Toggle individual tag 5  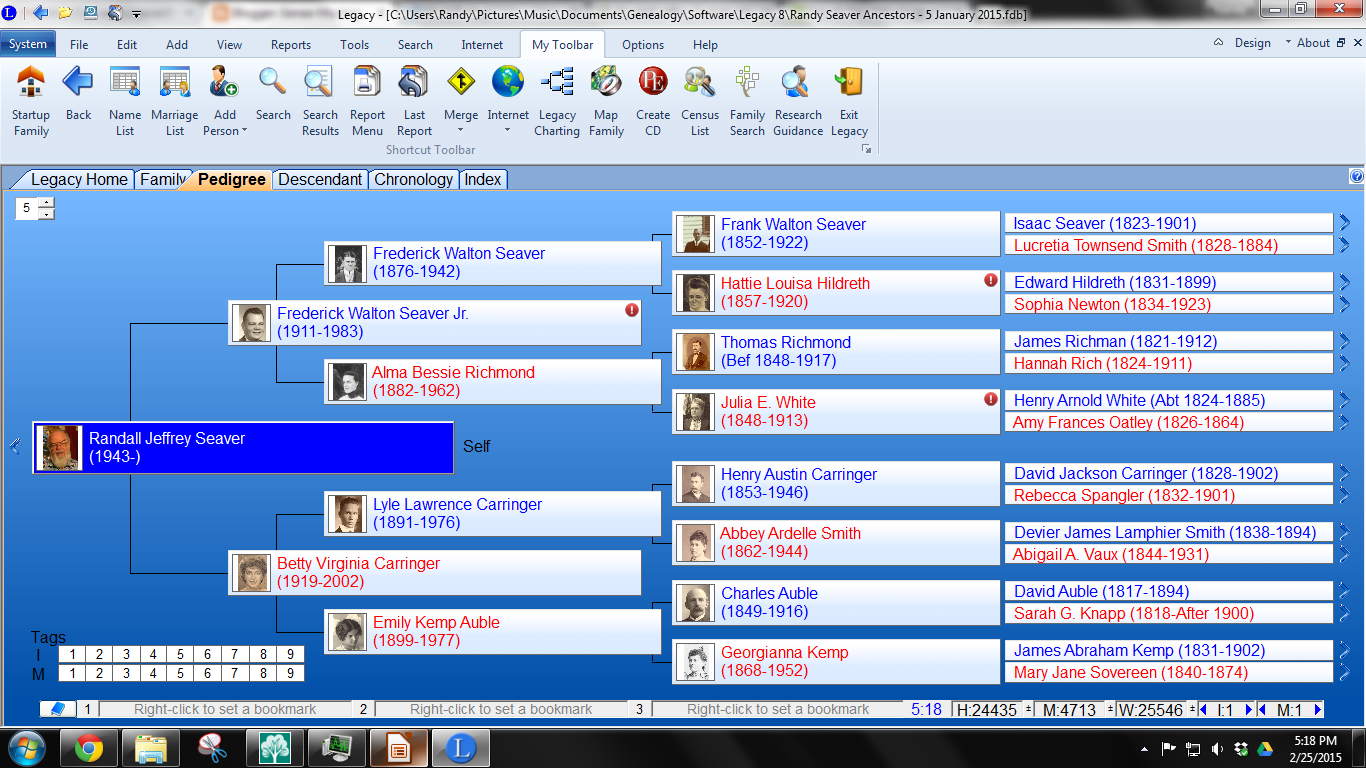(181, 655)
